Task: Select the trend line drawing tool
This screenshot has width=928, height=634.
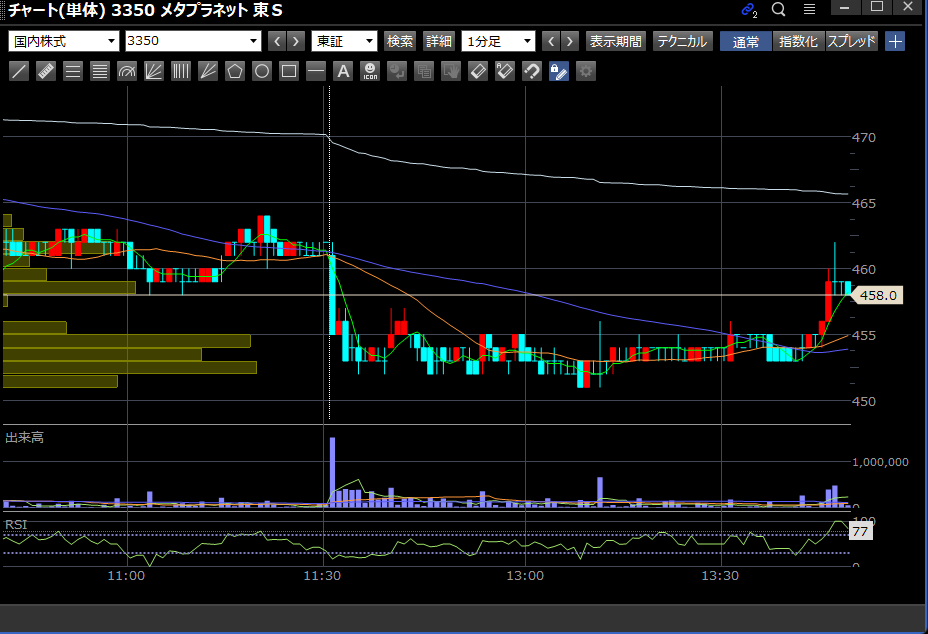Action: 18,71
